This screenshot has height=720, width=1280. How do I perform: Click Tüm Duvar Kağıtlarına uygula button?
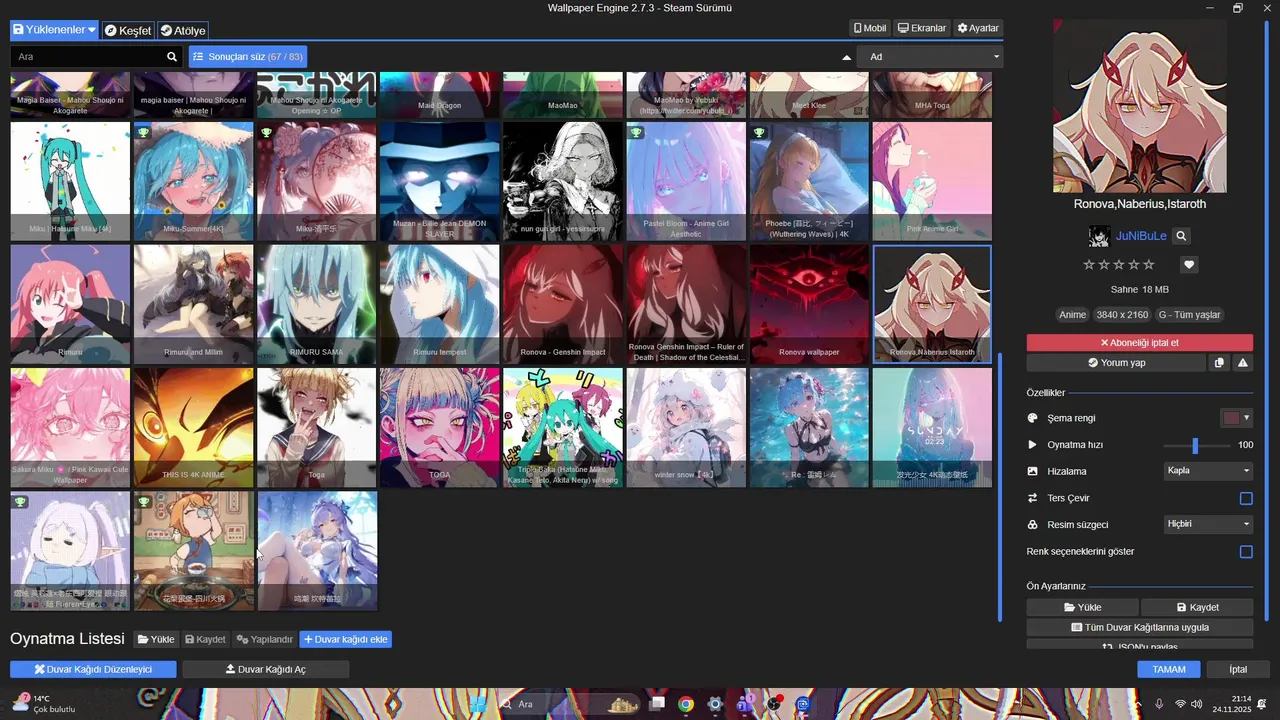tap(1140, 627)
